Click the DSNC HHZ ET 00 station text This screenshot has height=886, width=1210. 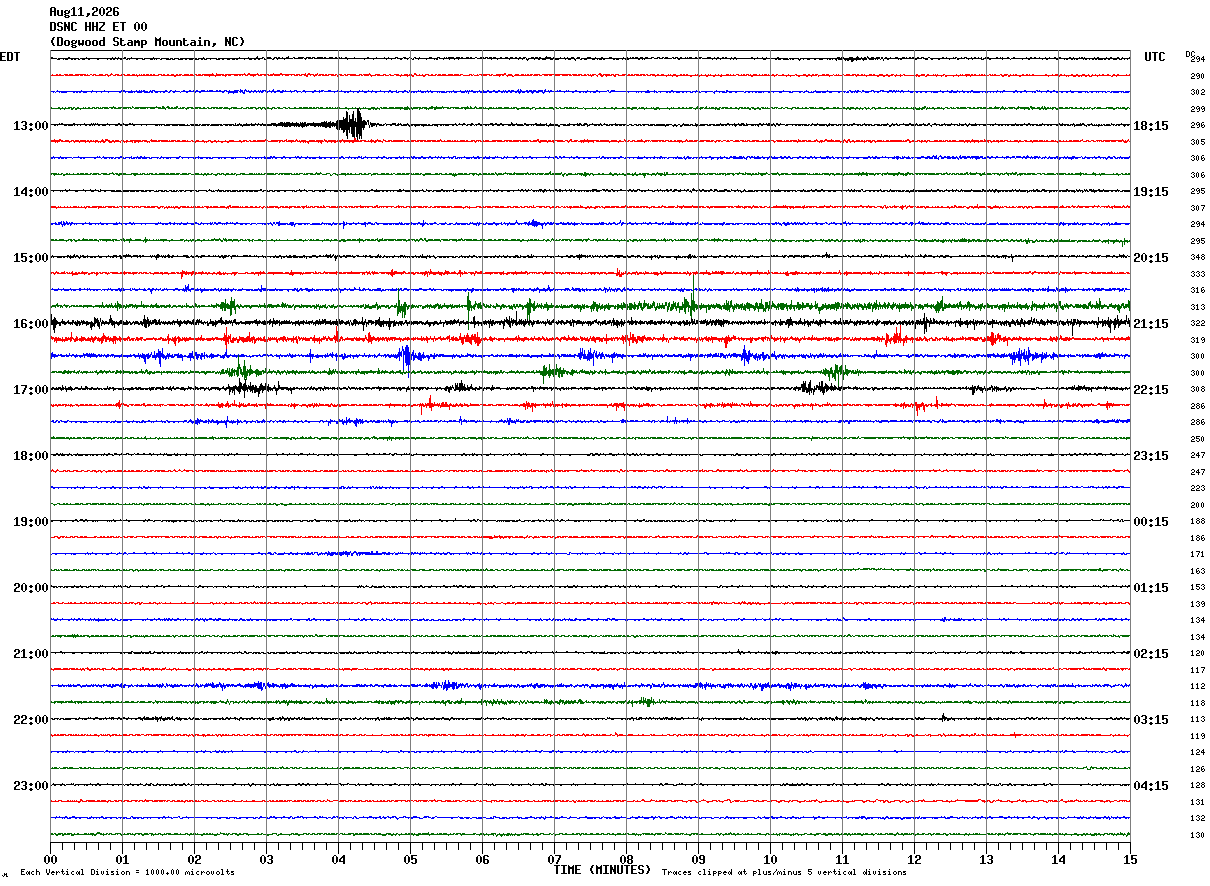[98, 27]
